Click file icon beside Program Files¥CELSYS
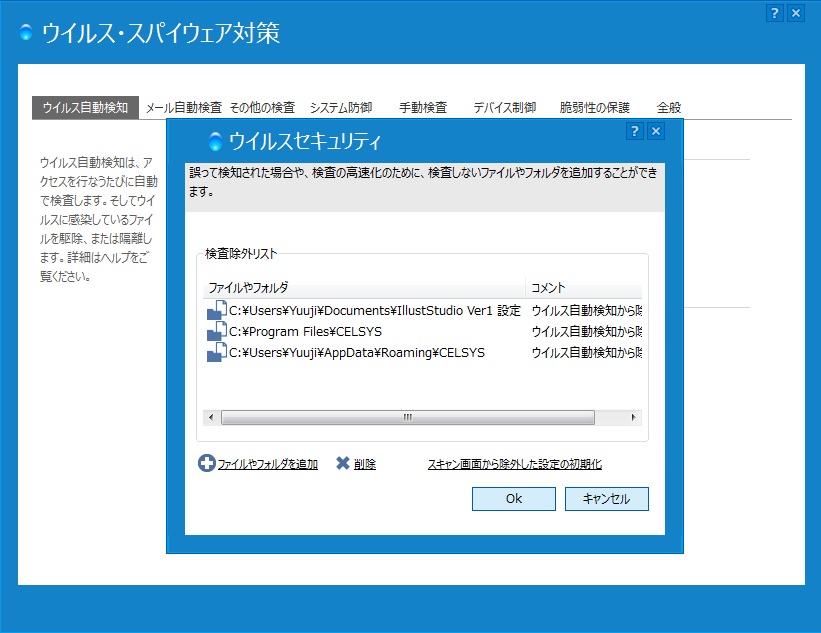Image resolution: width=821 pixels, height=633 pixels. click(x=217, y=331)
